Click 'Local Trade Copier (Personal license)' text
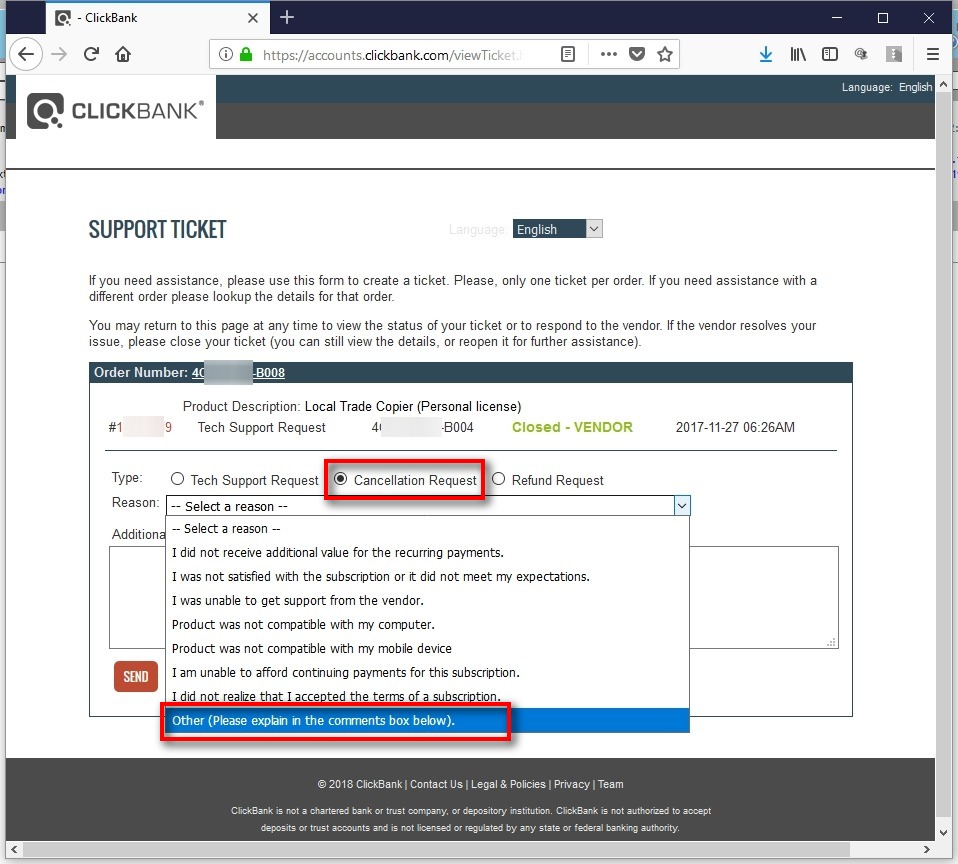Screen dimensions: 958x864 click(x=413, y=406)
